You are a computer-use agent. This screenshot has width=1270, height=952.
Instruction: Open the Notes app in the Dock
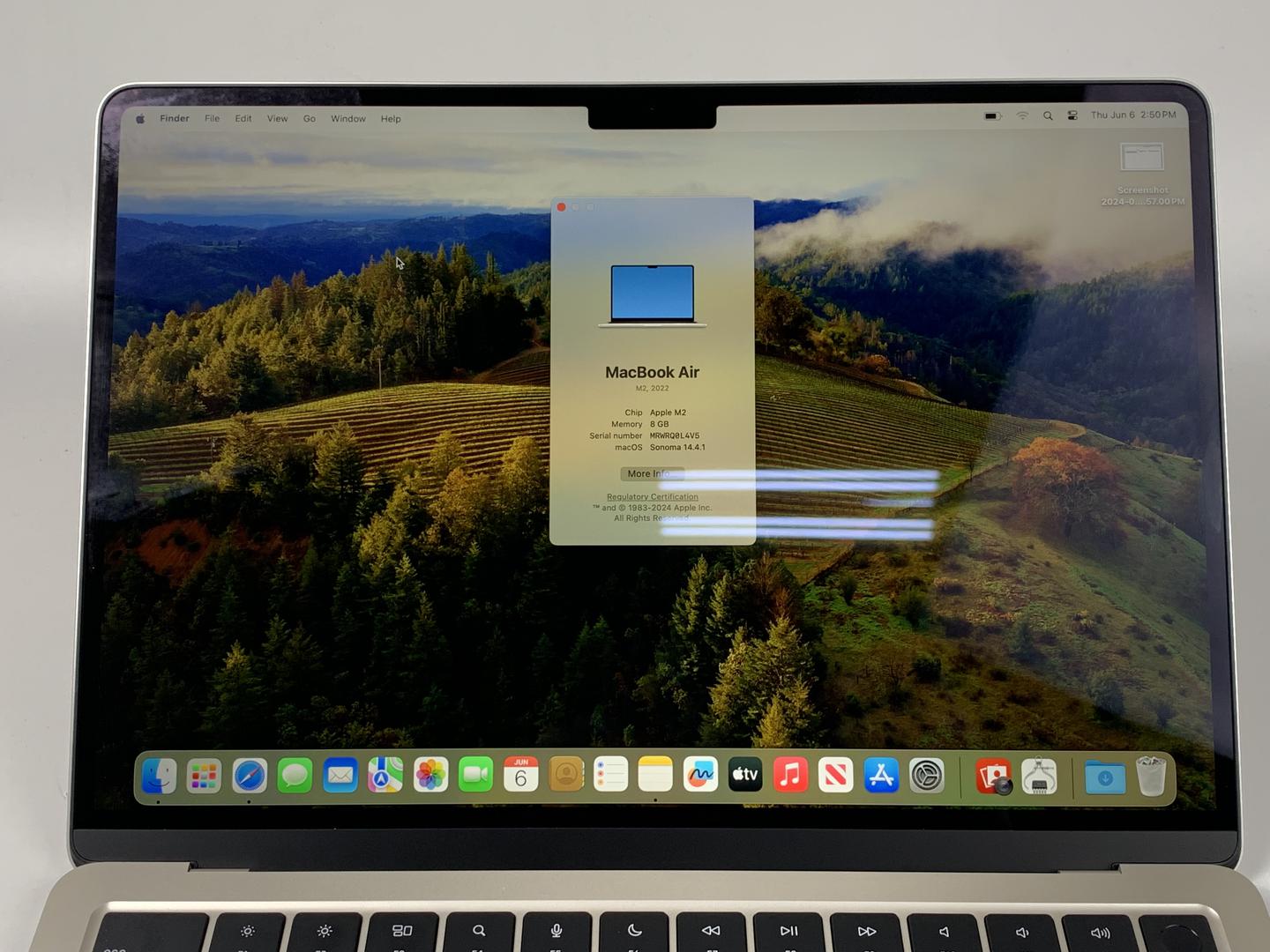point(655,775)
